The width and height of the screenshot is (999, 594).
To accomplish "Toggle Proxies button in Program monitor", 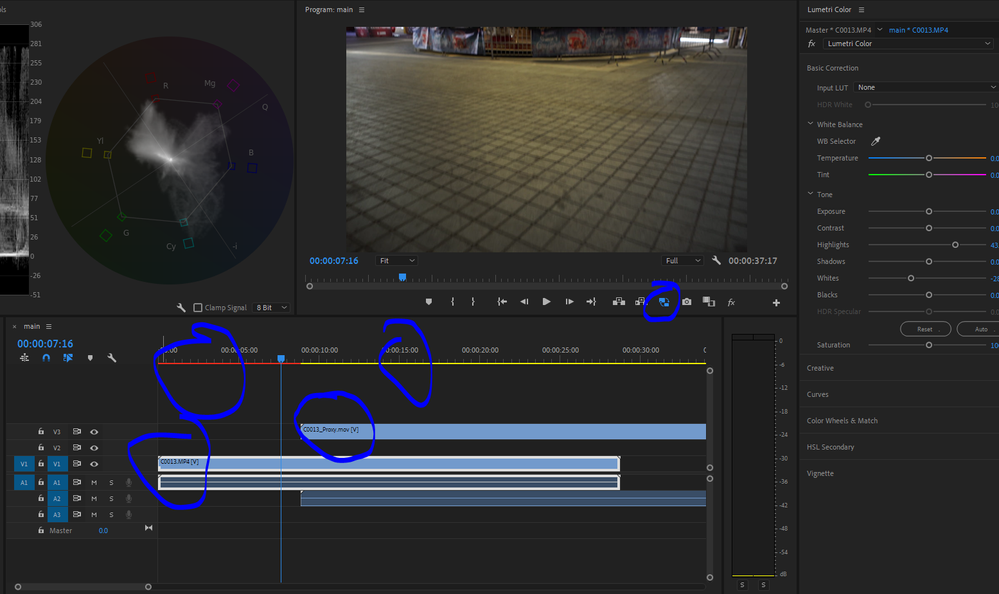I will (x=663, y=301).
